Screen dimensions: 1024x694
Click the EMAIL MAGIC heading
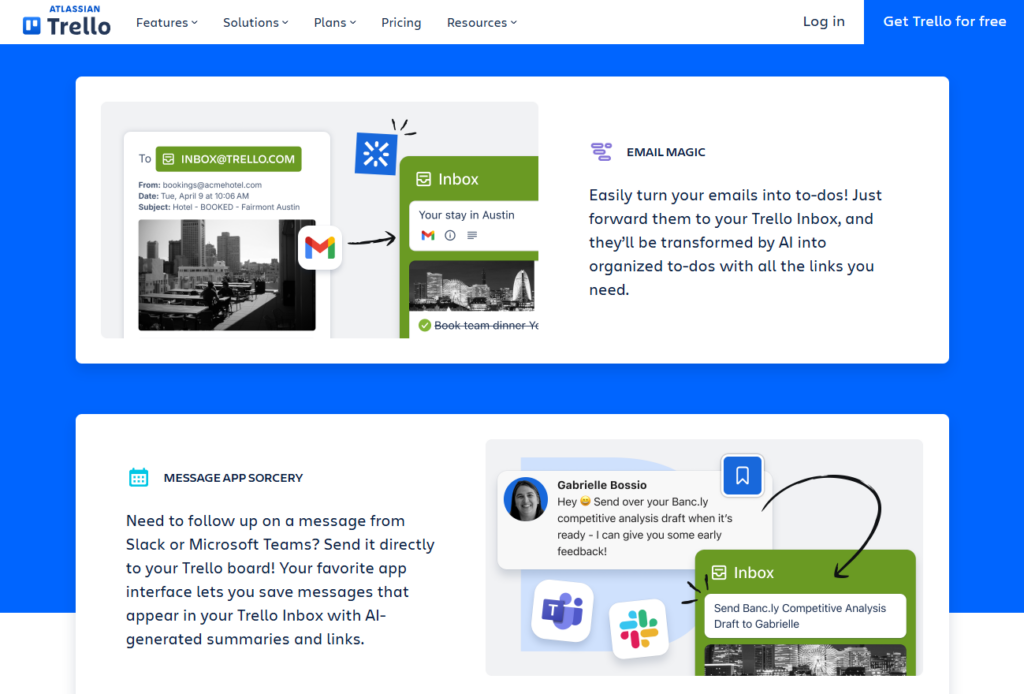pos(665,152)
